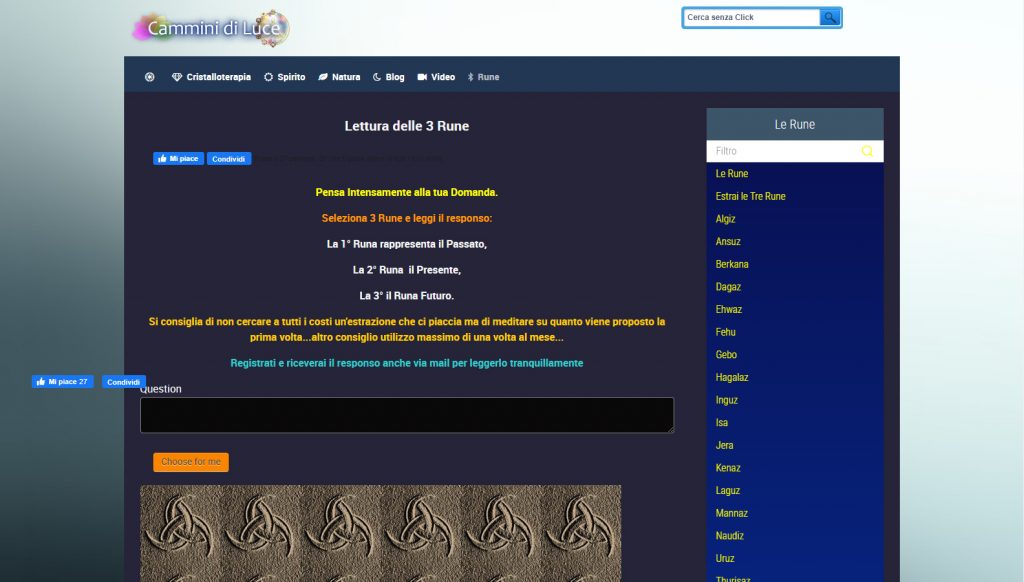Open the Inguz rune link

click(x=726, y=400)
